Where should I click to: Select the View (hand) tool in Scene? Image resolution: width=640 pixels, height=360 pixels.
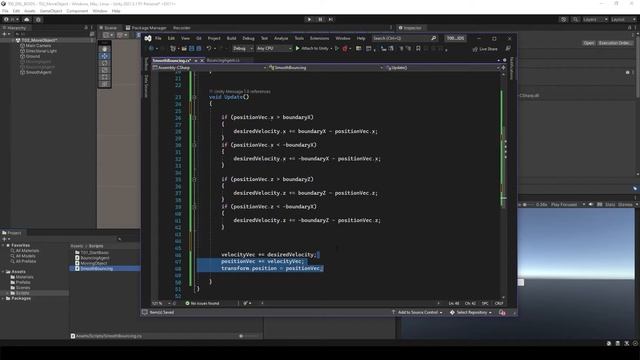click(105, 49)
